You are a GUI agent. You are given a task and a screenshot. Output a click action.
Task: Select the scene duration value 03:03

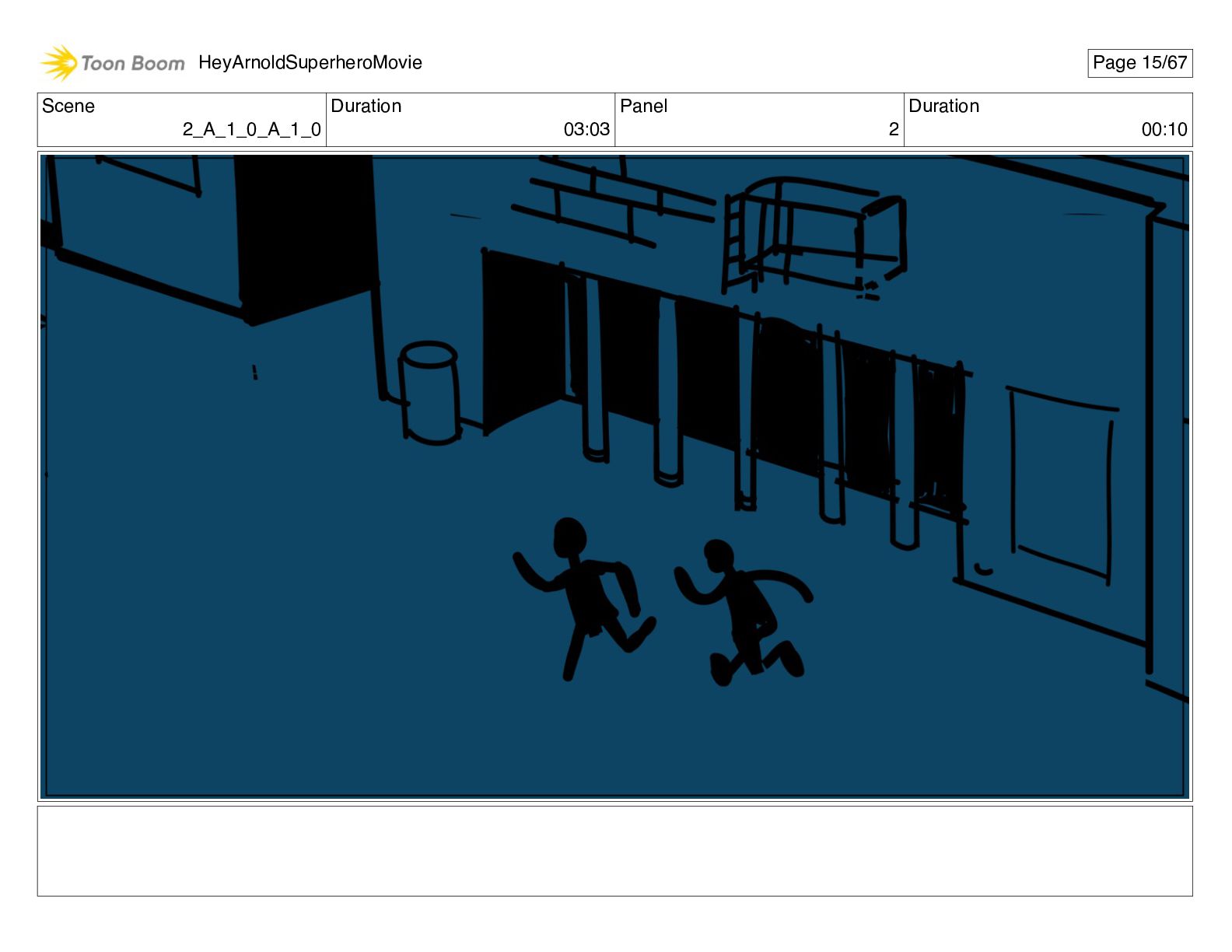pos(586,129)
